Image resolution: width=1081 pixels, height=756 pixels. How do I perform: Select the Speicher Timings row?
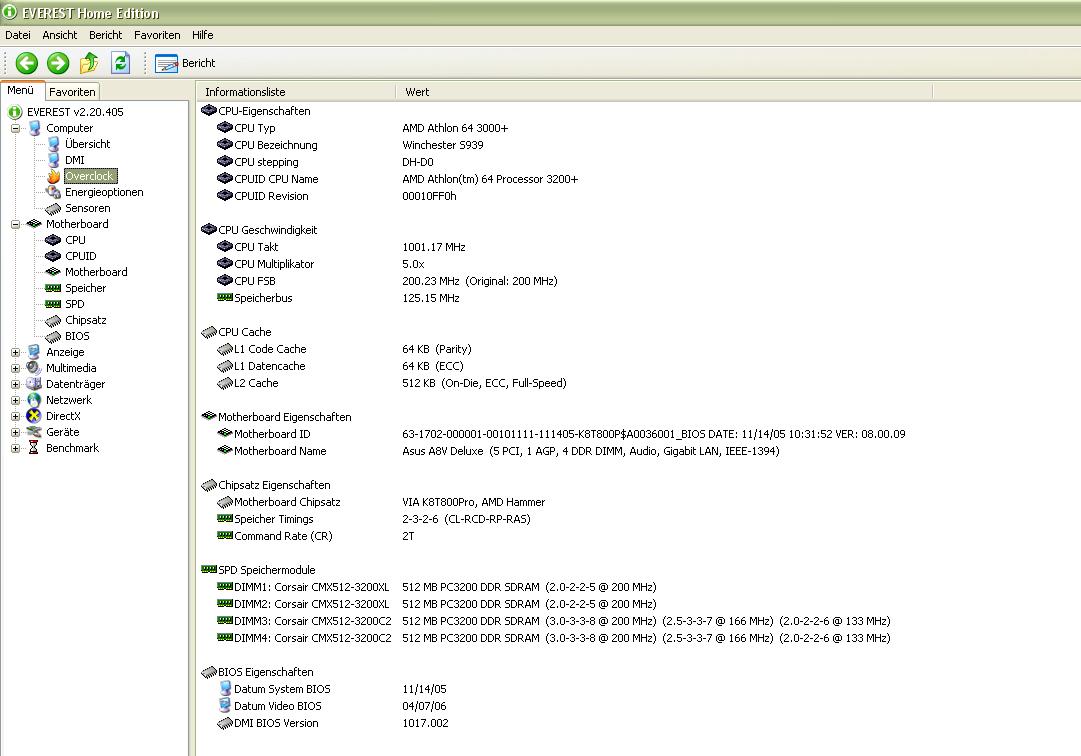[x=373, y=519]
